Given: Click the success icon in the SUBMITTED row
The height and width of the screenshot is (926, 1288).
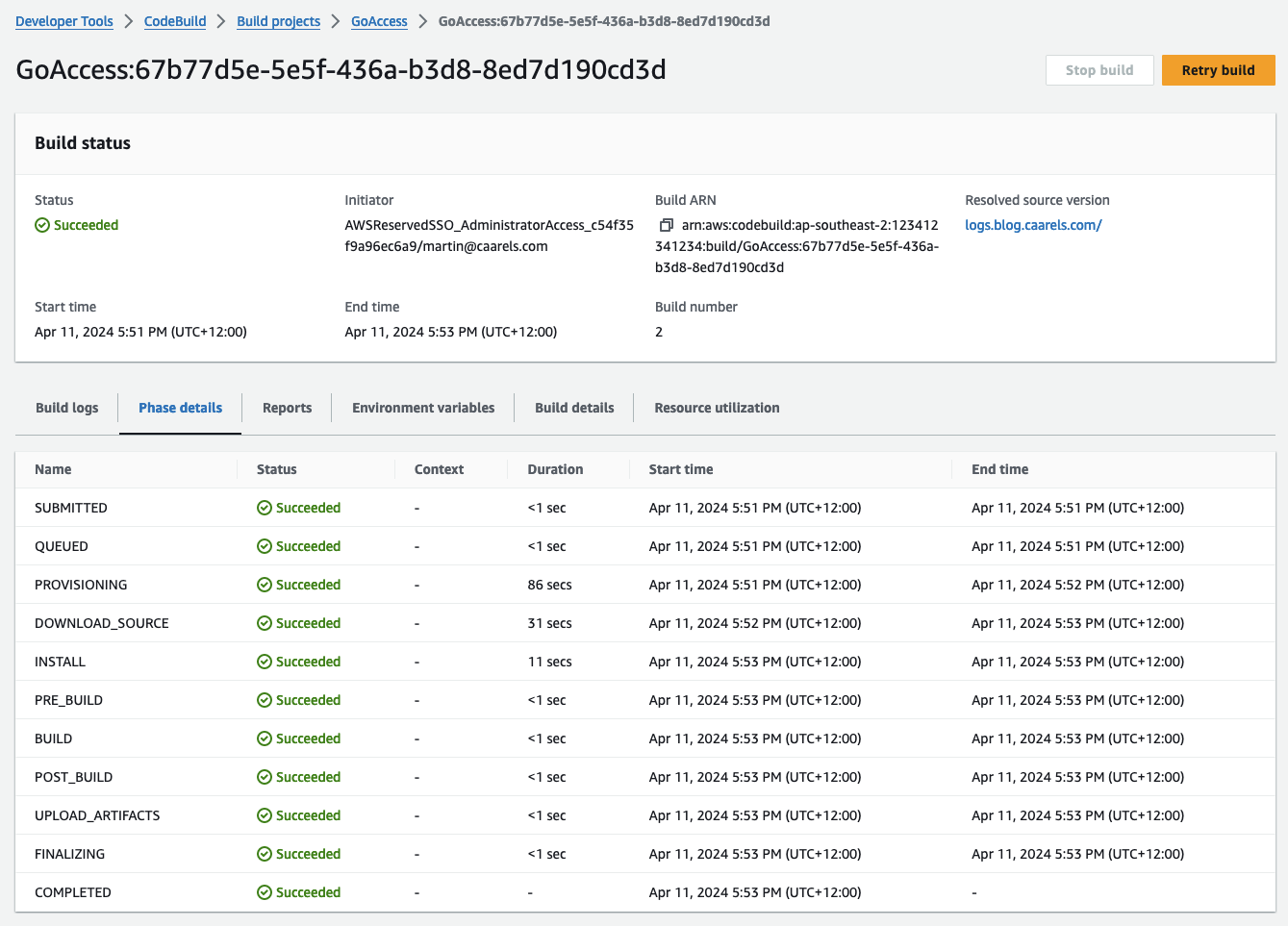Looking at the screenshot, I should coord(265,508).
